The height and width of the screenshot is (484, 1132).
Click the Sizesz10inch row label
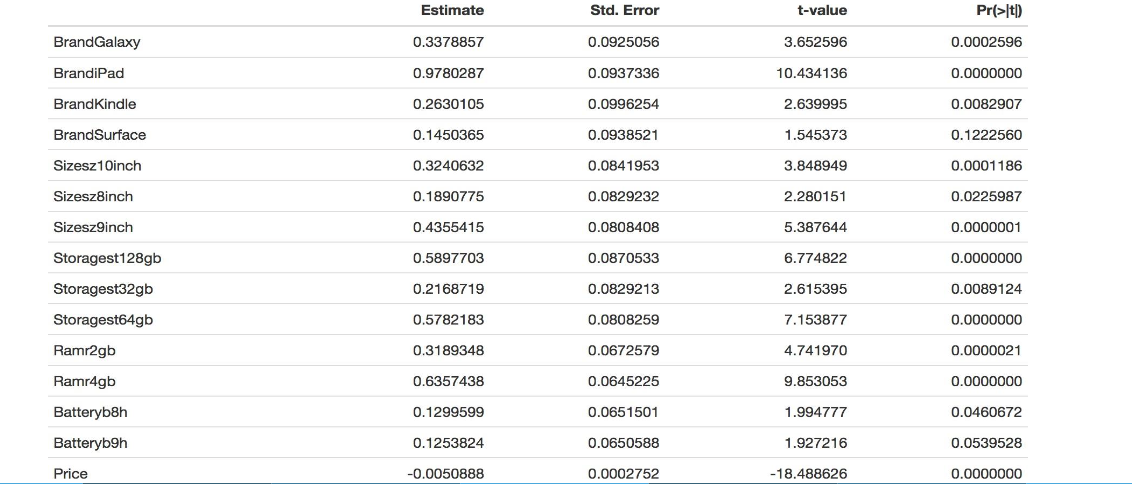coord(99,165)
